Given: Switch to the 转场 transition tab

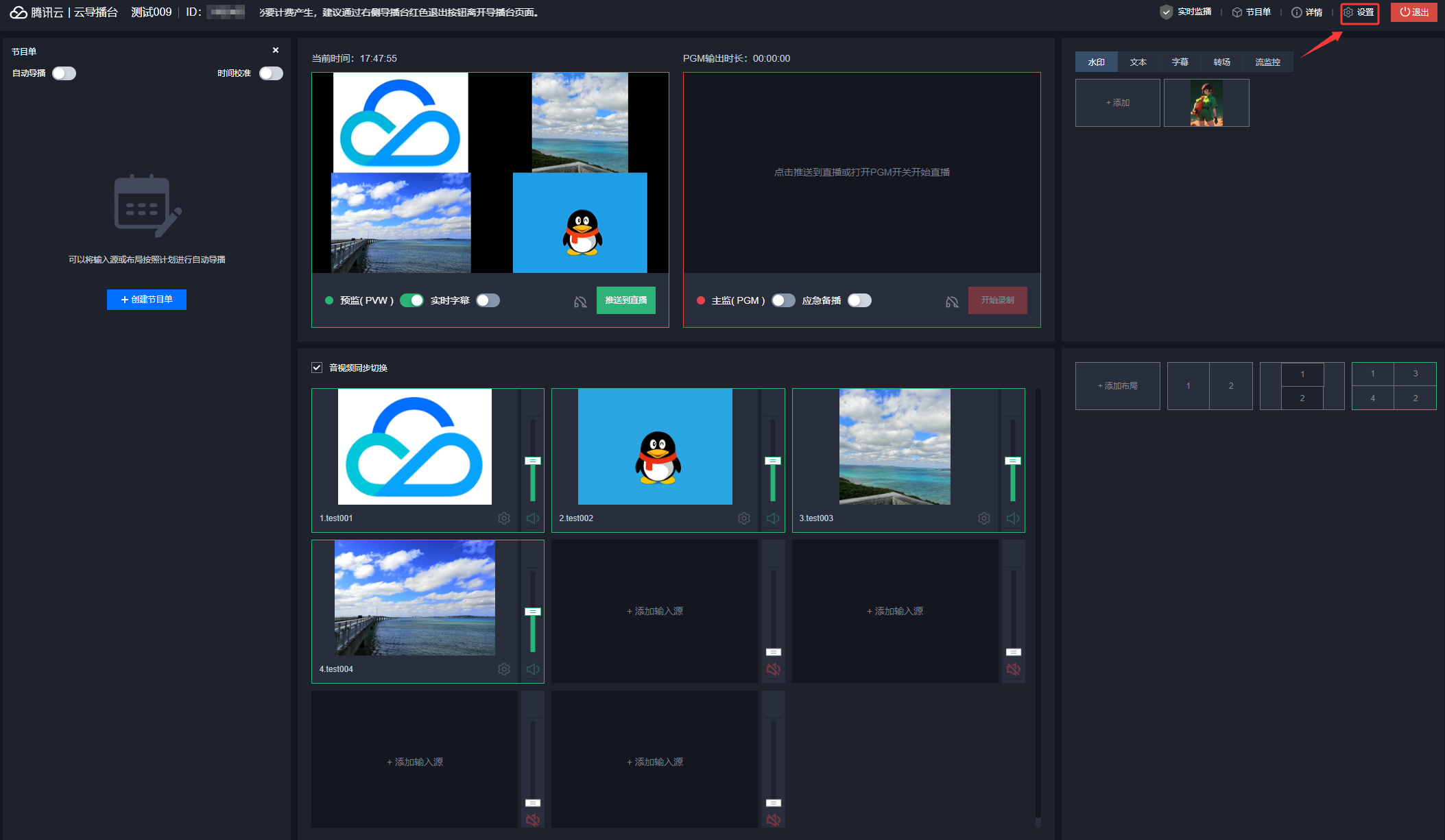Looking at the screenshot, I should [x=1221, y=62].
